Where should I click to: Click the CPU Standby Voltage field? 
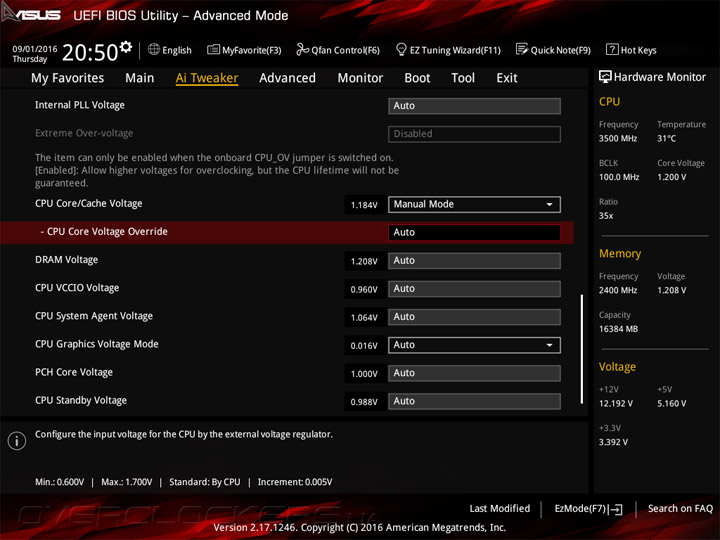point(474,401)
